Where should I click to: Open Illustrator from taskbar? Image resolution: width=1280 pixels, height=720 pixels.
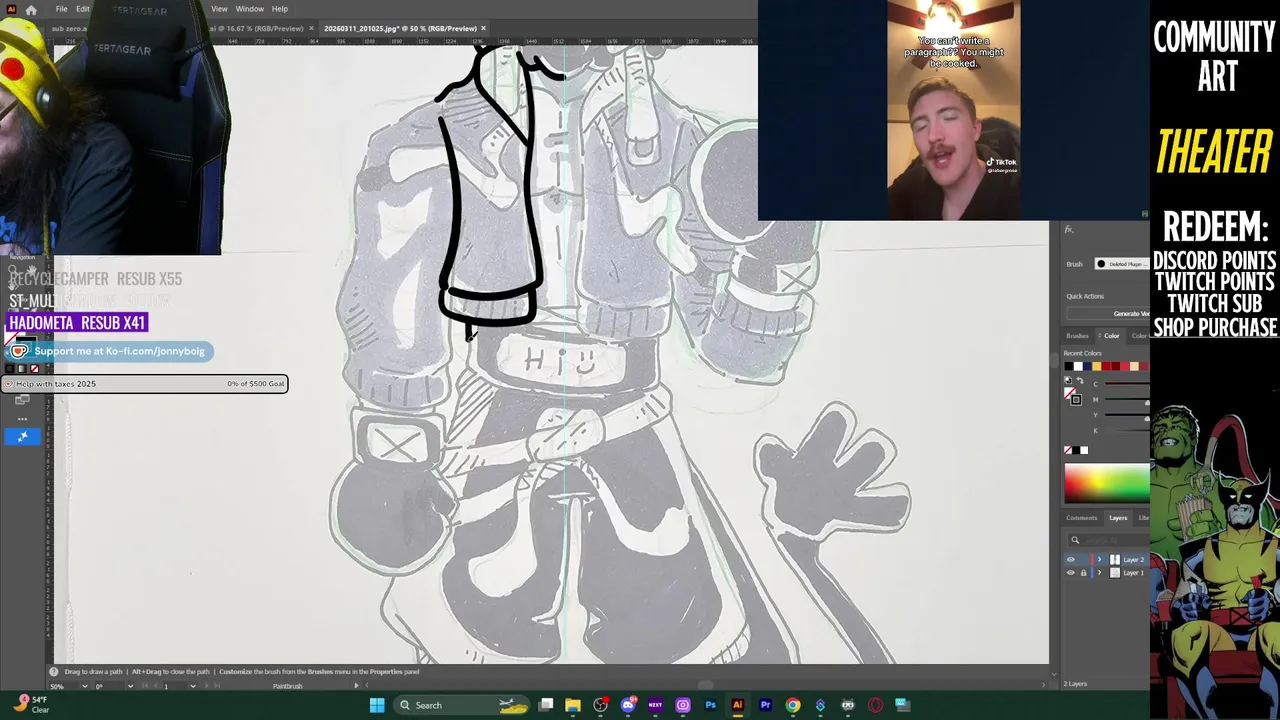(x=737, y=705)
